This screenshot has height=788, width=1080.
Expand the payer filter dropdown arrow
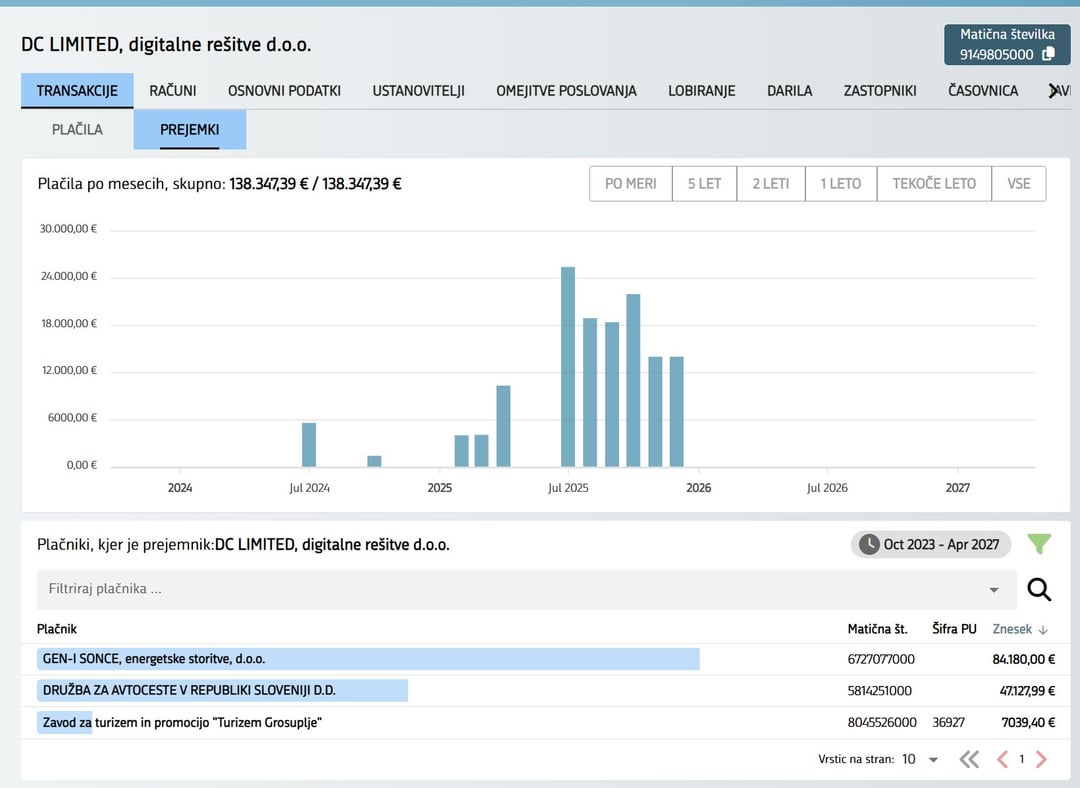point(993,590)
